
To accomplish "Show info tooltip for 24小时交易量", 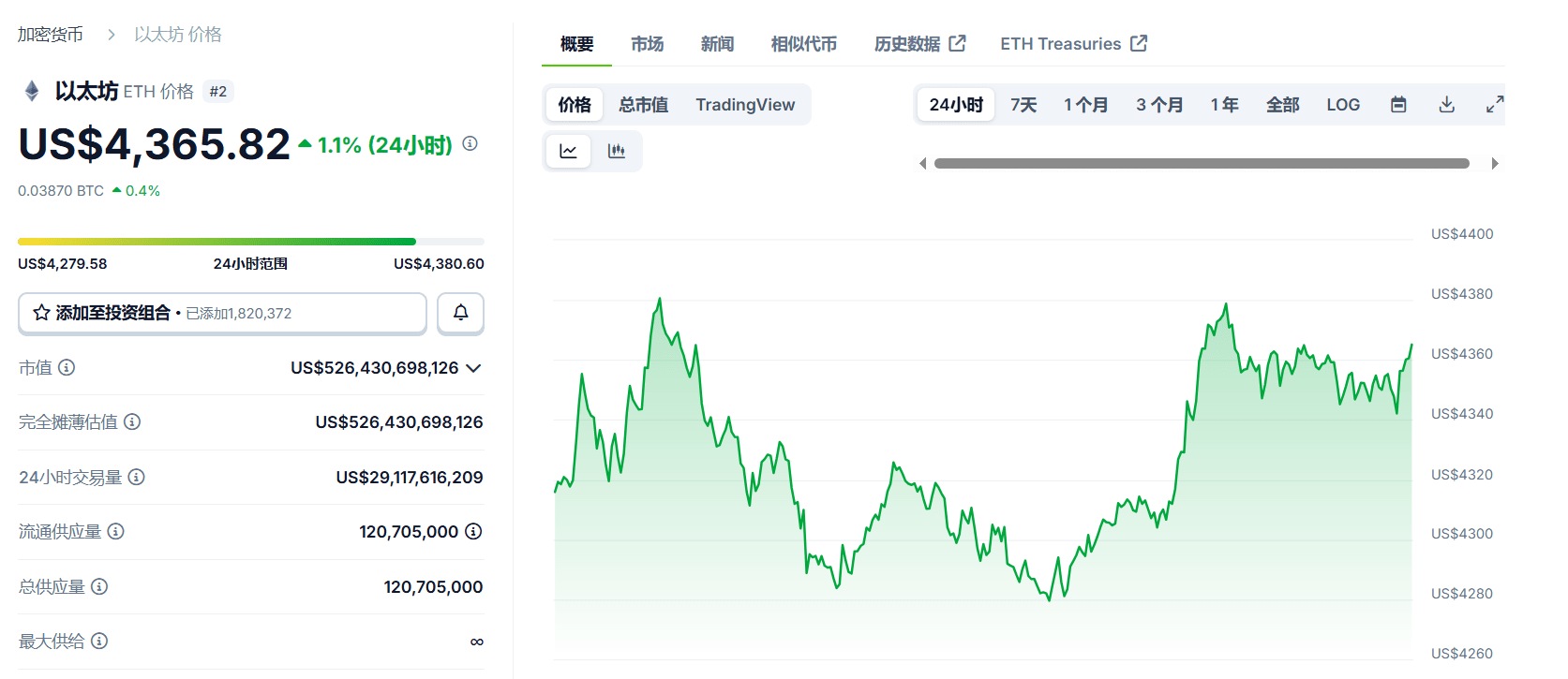I will (x=136, y=477).
